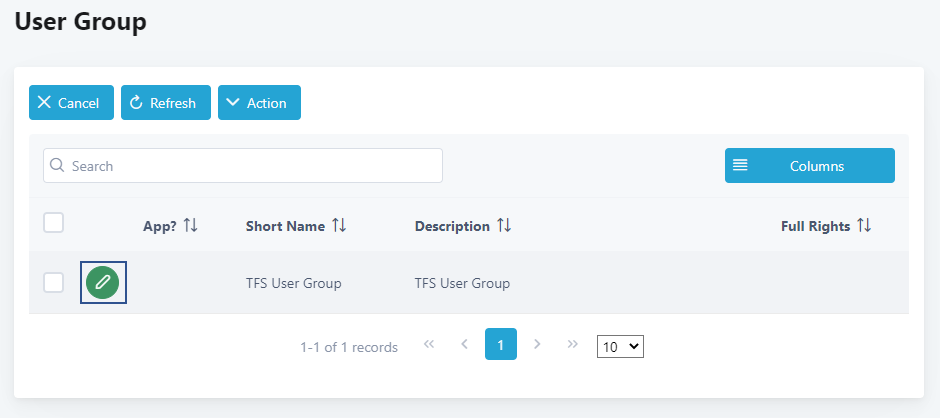940x418 pixels.
Task: Tick the select-all header checkbox
Action: click(x=54, y=223)
